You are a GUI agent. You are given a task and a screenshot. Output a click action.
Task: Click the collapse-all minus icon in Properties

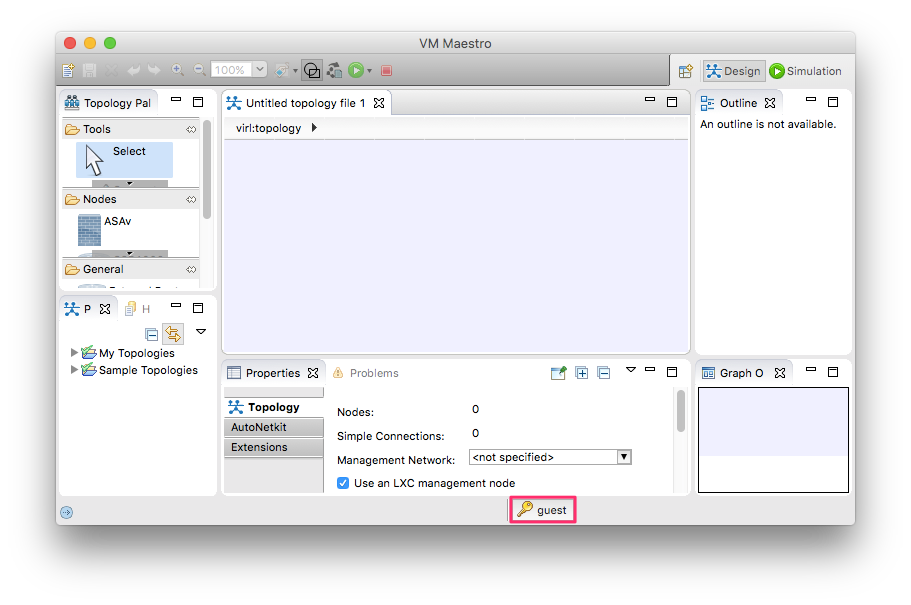click(604, 373)
